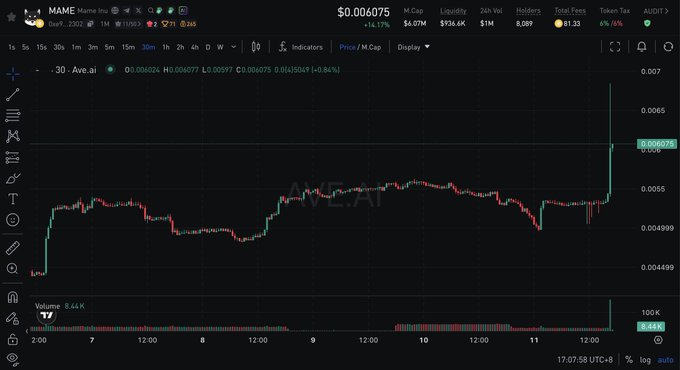Screen dimensions: 680x370
Task: Switch the price scale to percent mode
Action: point(629,360)
